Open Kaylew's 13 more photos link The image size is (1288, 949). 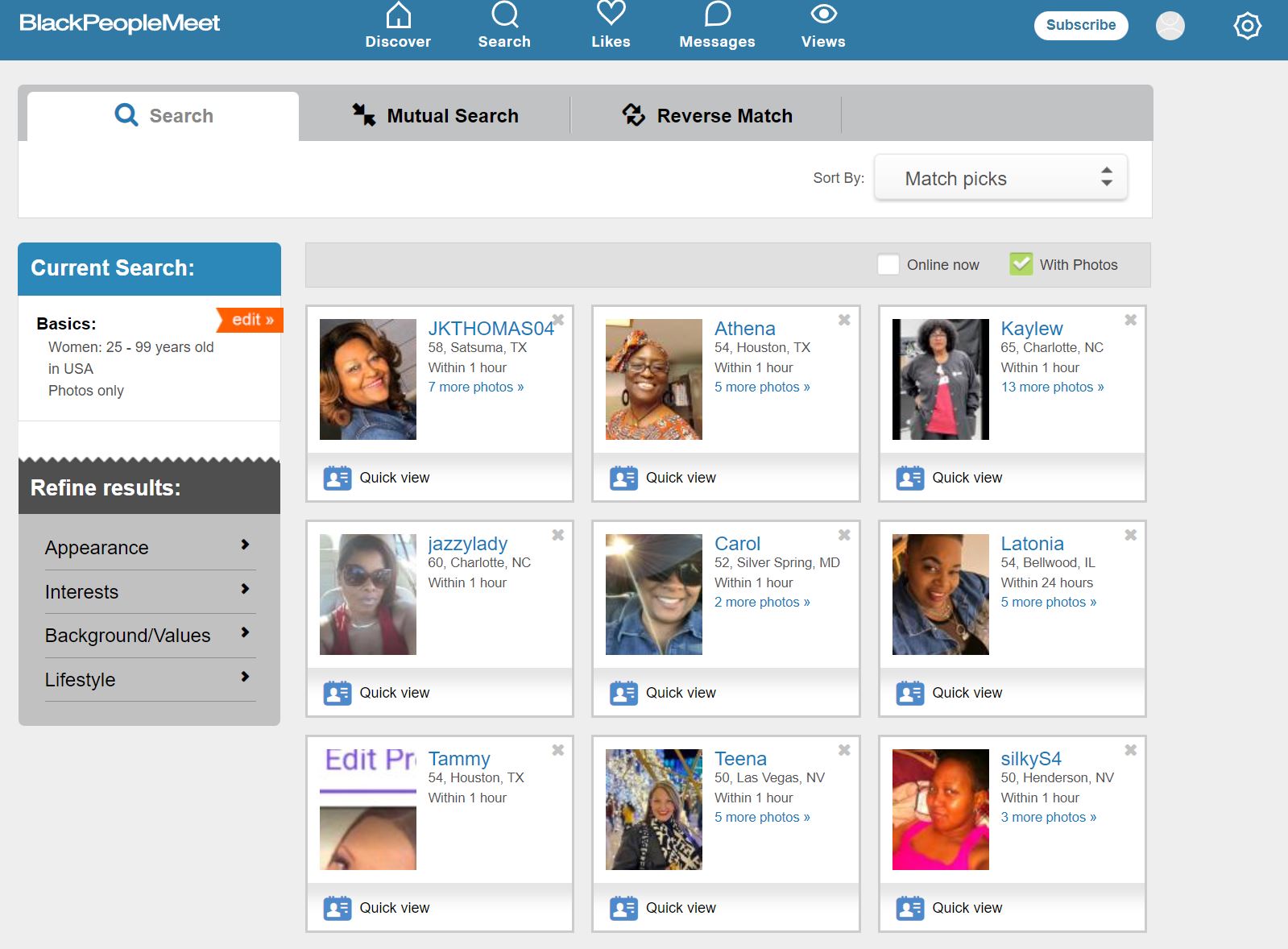[x=1052, y=387]
